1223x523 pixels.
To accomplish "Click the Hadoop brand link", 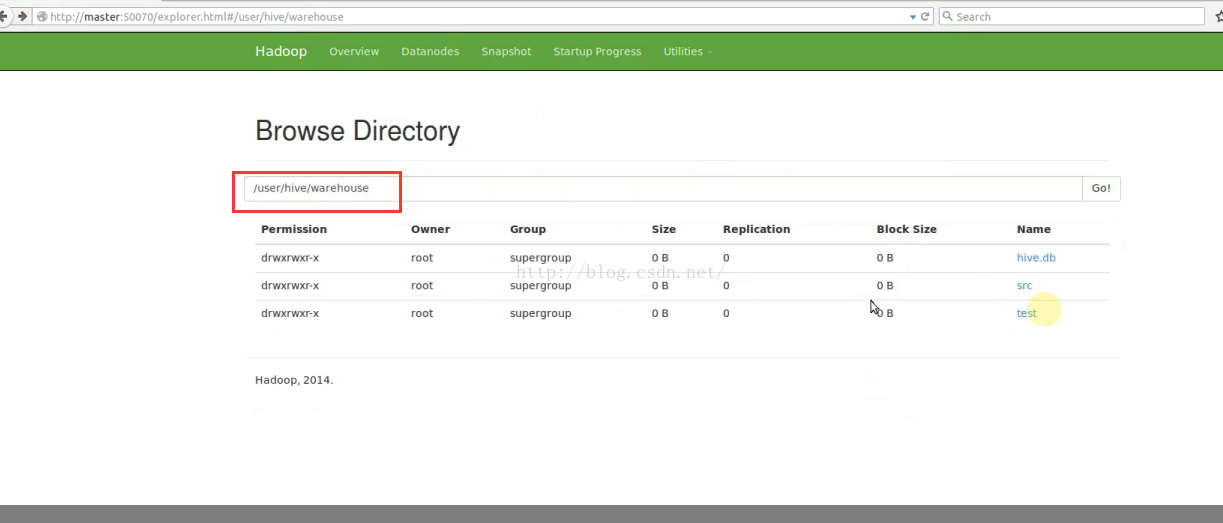I will pos(281,51).
